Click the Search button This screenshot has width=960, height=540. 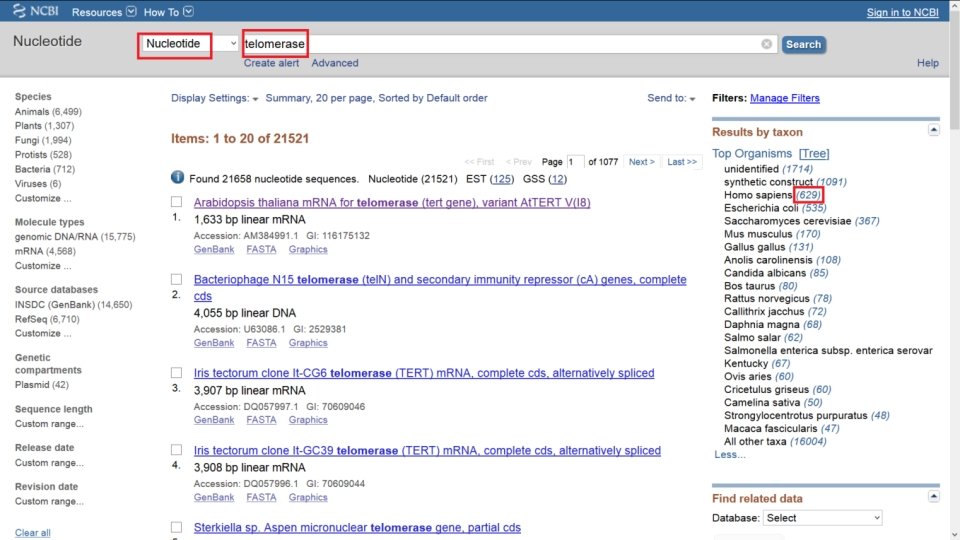tap(803, 45)
